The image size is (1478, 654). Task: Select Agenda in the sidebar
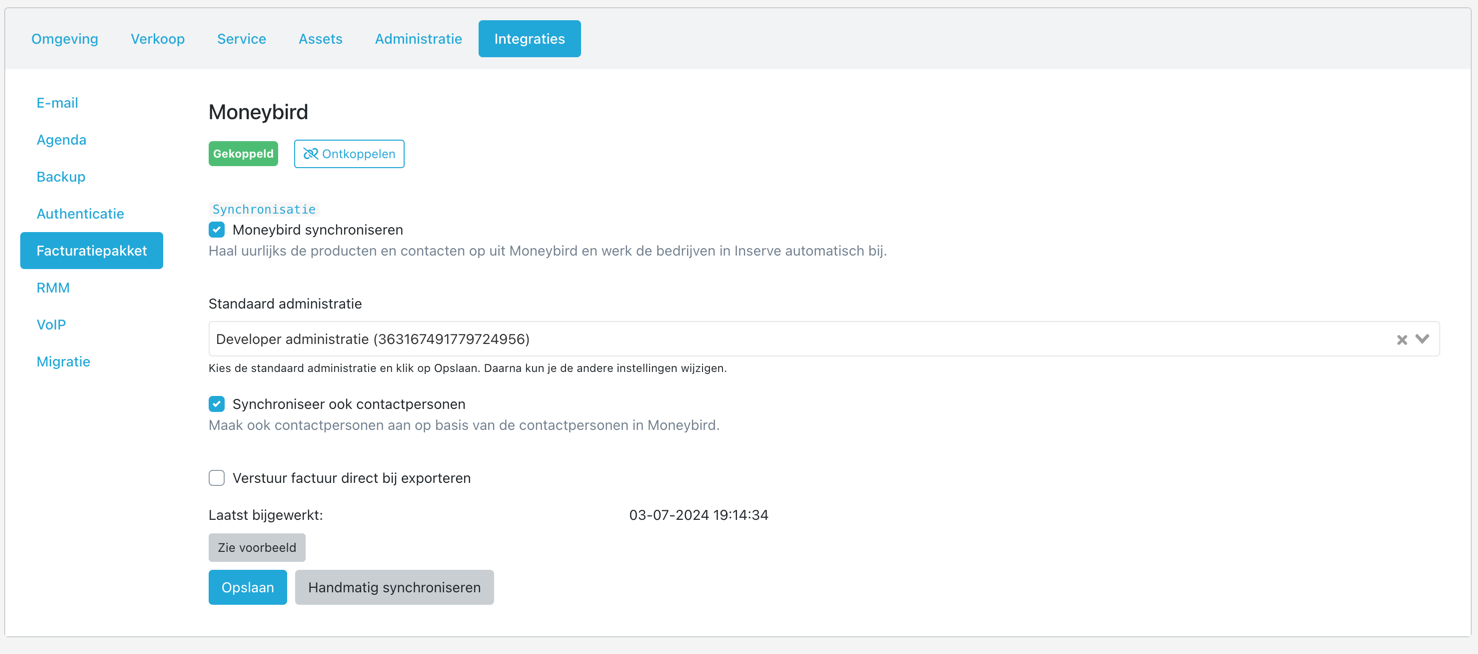pyautogui.click(x=61, y=140)
